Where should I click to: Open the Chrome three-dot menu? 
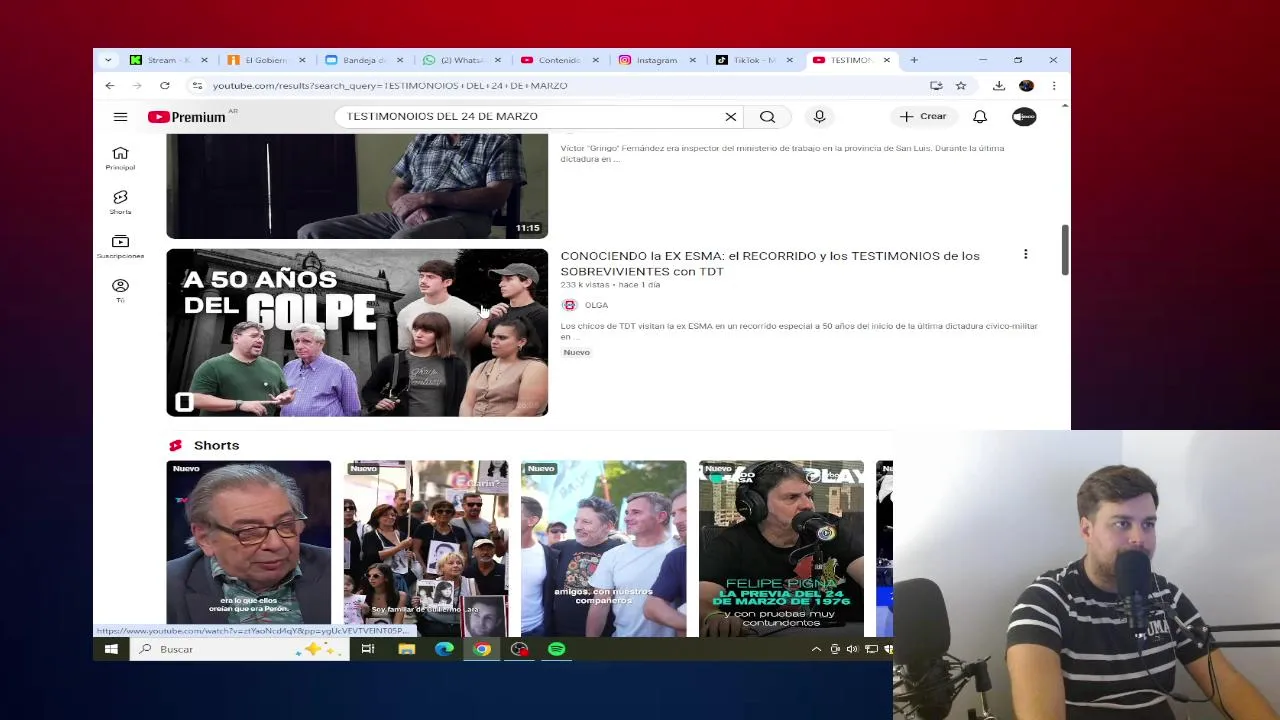[1053, 86]
